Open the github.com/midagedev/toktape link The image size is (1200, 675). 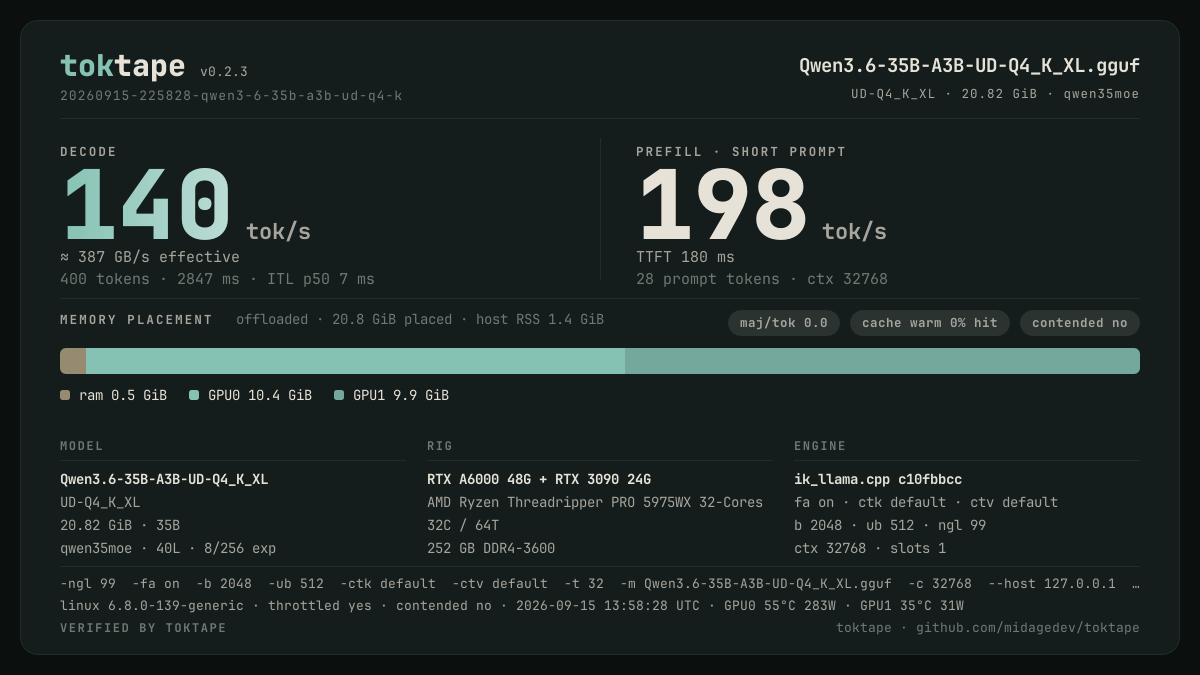pyautogui.click(x=1028, y=628)
